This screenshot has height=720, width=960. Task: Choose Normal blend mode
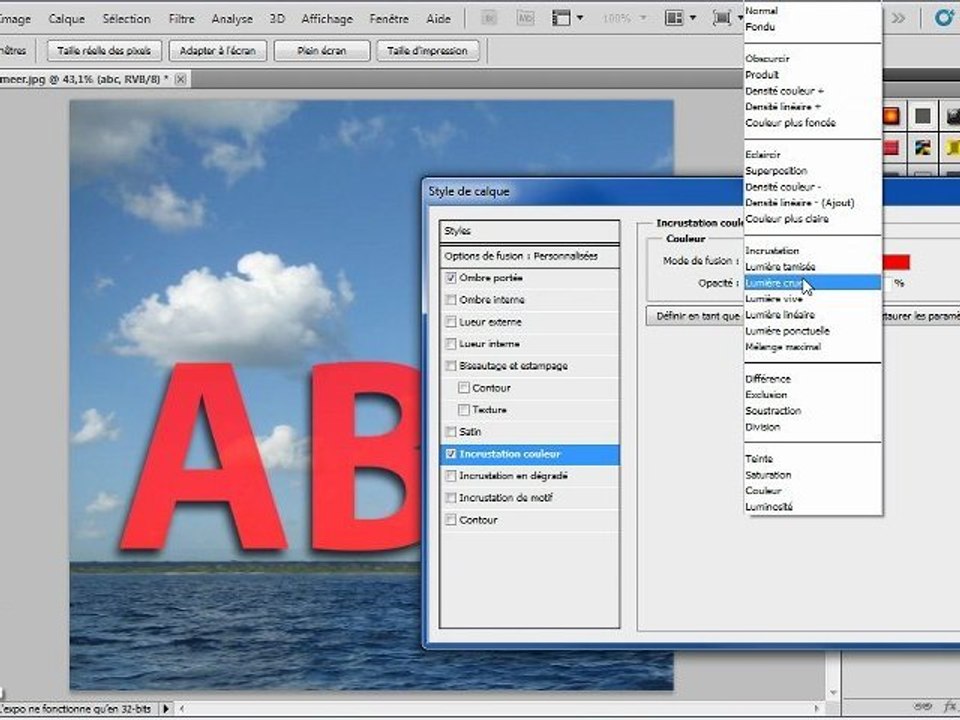point(762,11)
